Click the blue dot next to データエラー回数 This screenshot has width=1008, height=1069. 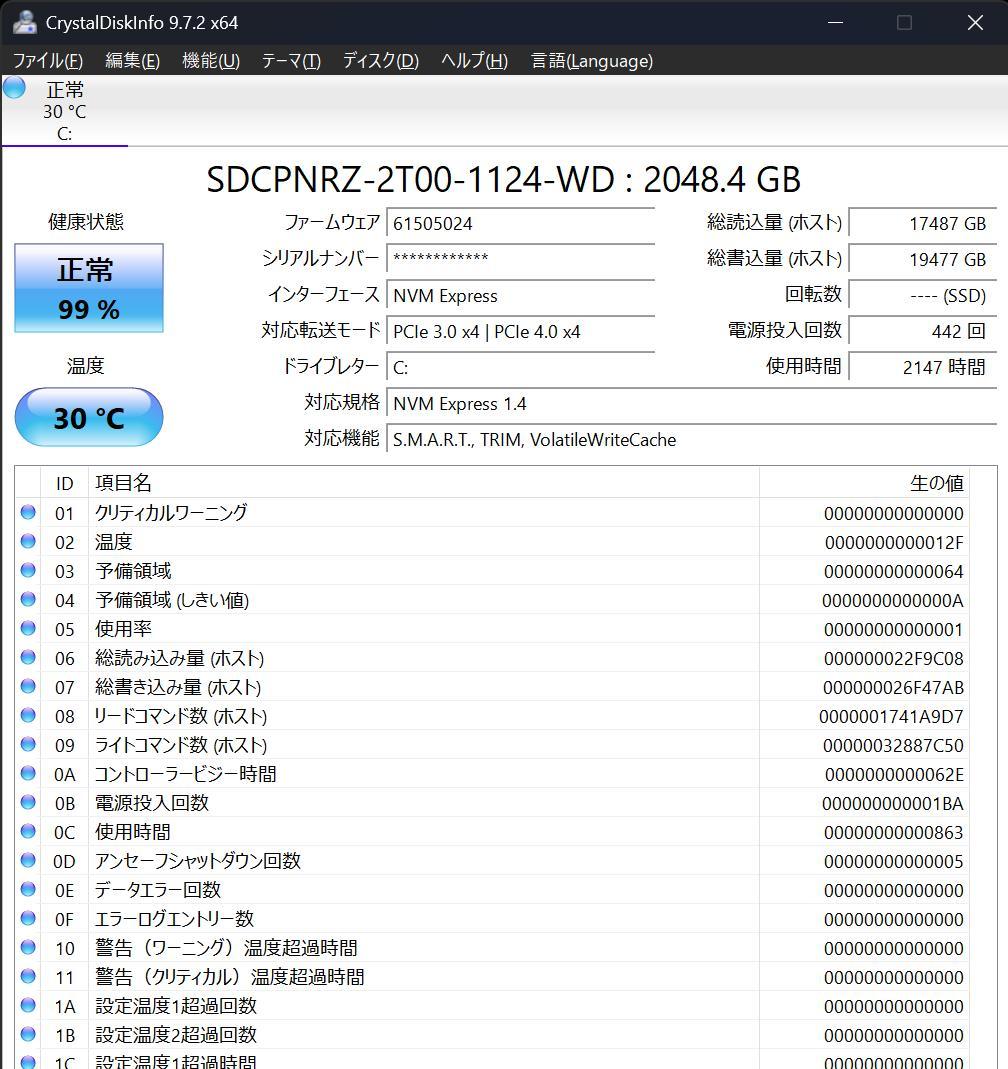(x=29, y=889)
